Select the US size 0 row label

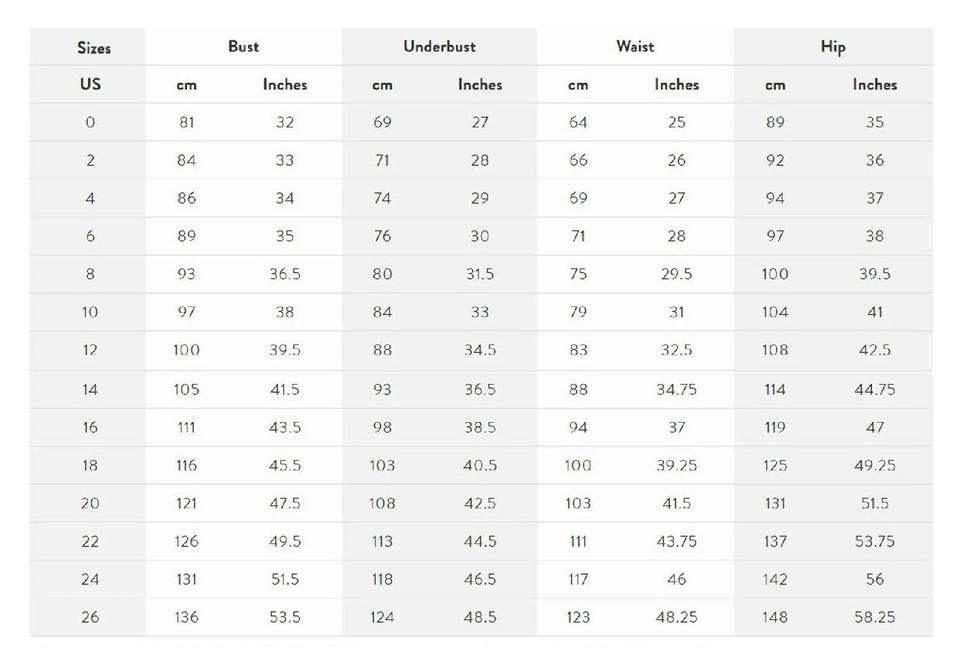(x=90, y=122)
